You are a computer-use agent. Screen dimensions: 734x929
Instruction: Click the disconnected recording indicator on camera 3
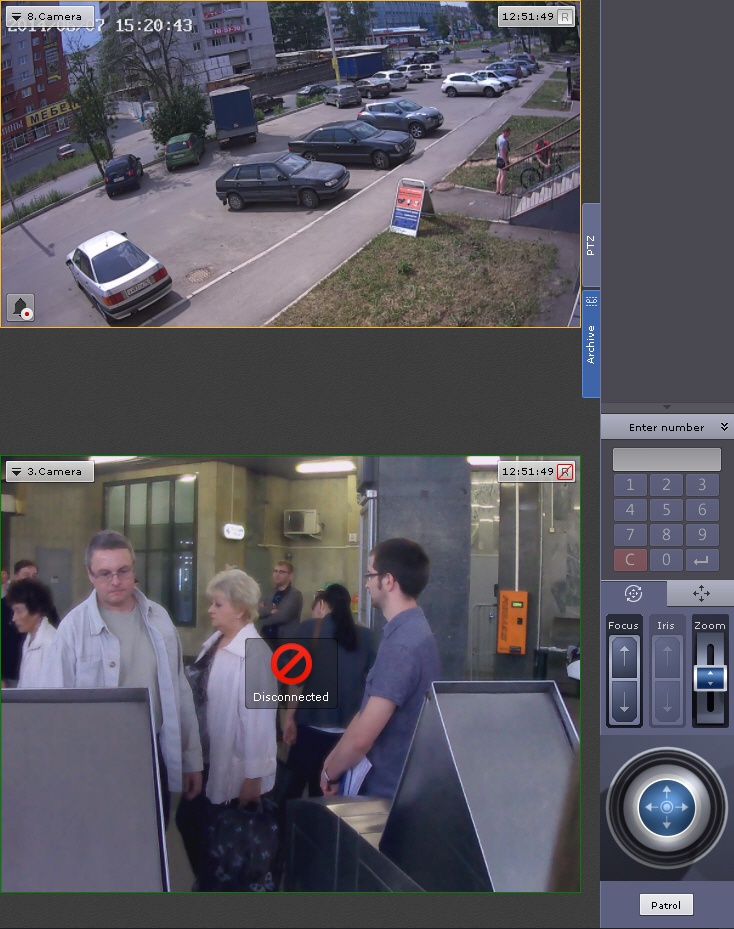coord(565,471)
